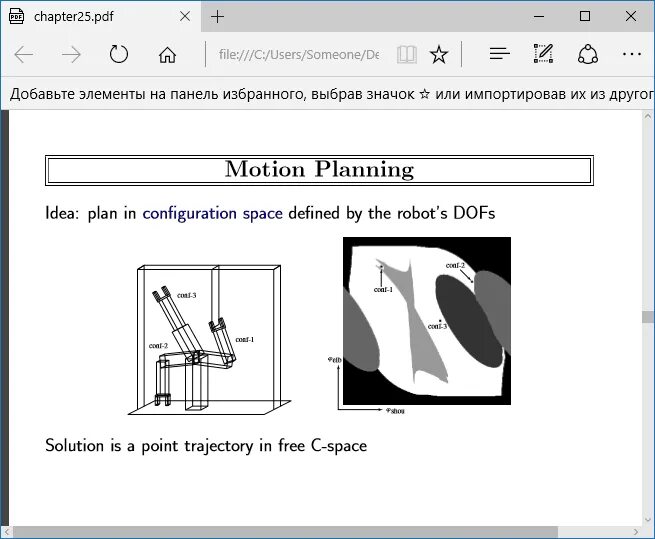Click 'conf-1' label in C-space figure

point(383,290)
